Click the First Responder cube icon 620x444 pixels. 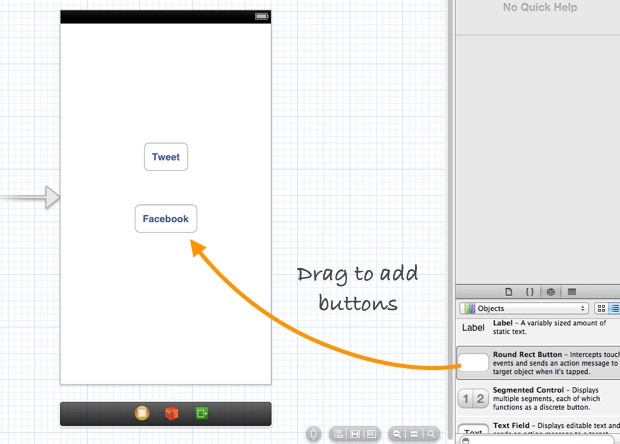(171, 413)
